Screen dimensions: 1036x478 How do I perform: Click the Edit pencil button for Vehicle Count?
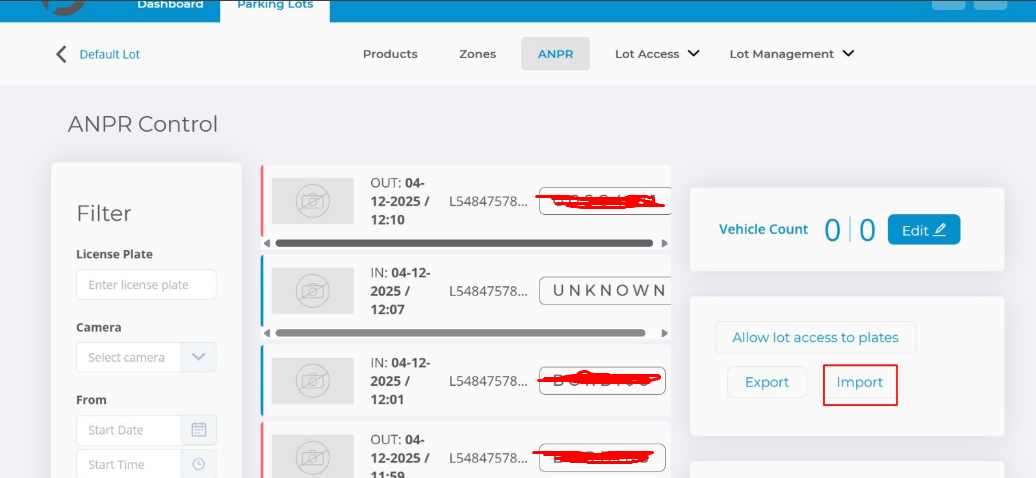(923, 230)
